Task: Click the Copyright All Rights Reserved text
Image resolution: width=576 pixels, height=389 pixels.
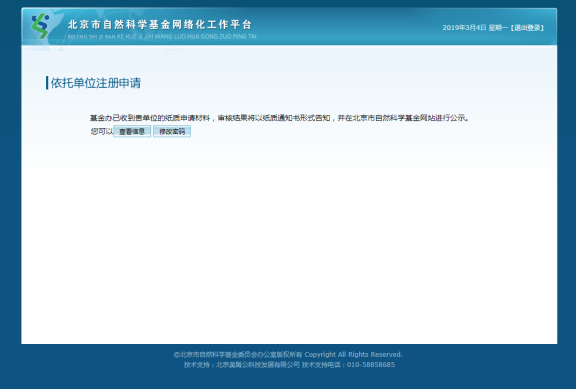Action: (x=353, y=354)
